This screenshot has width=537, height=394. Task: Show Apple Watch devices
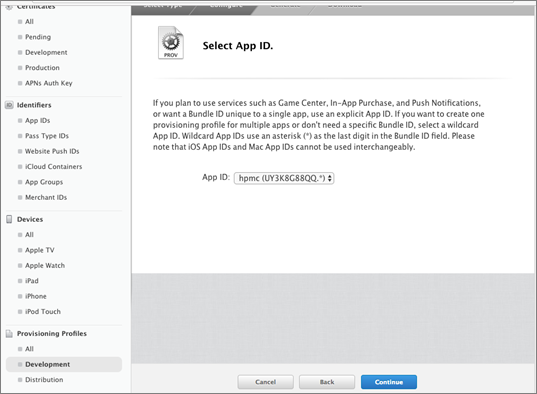point(45,266)
